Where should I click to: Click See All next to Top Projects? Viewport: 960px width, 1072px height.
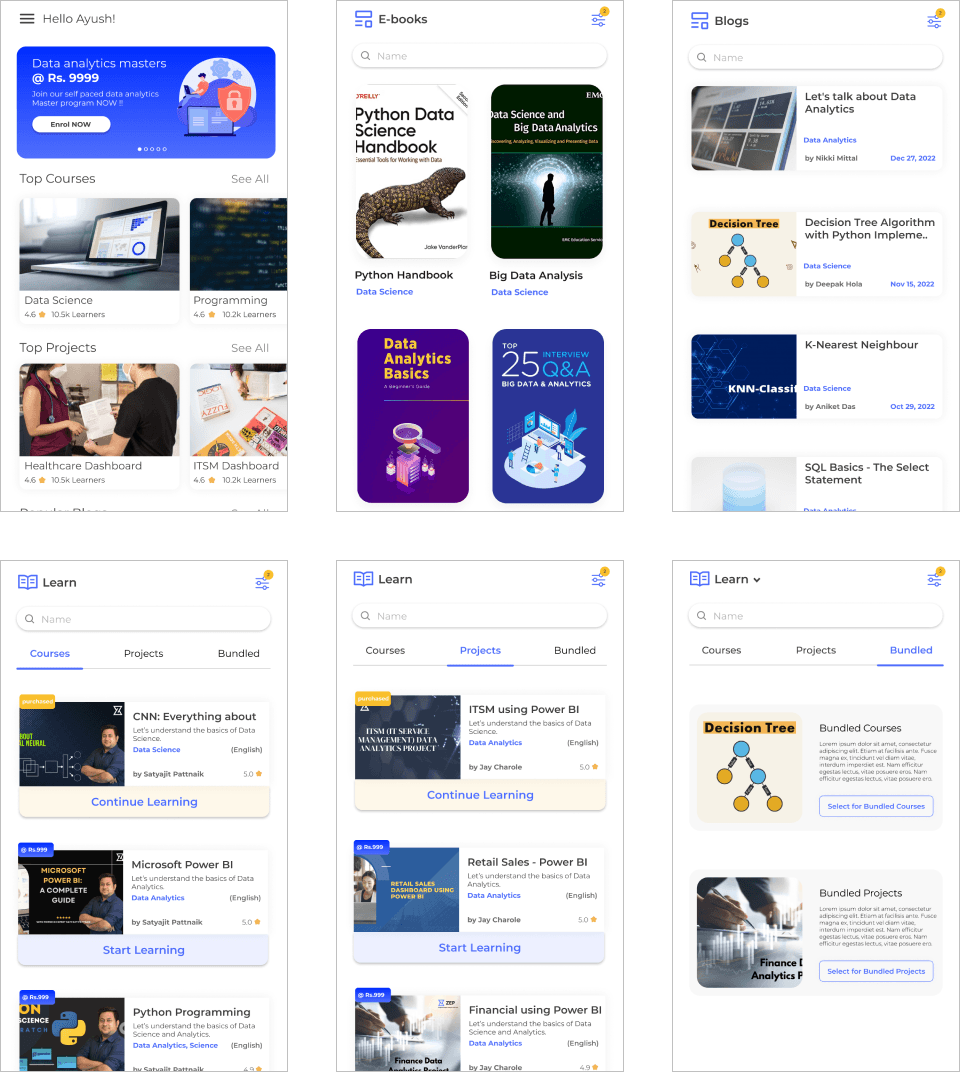click(x=250, y=348)
